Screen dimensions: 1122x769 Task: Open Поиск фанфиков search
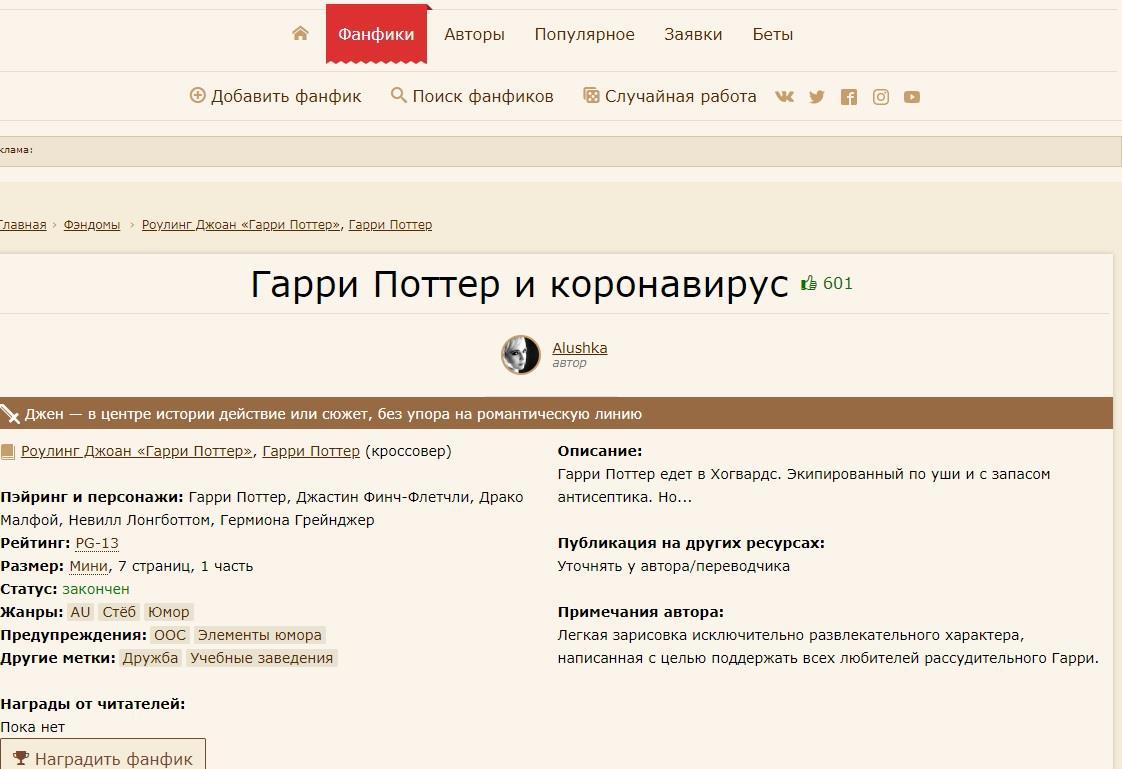point(472,96)
